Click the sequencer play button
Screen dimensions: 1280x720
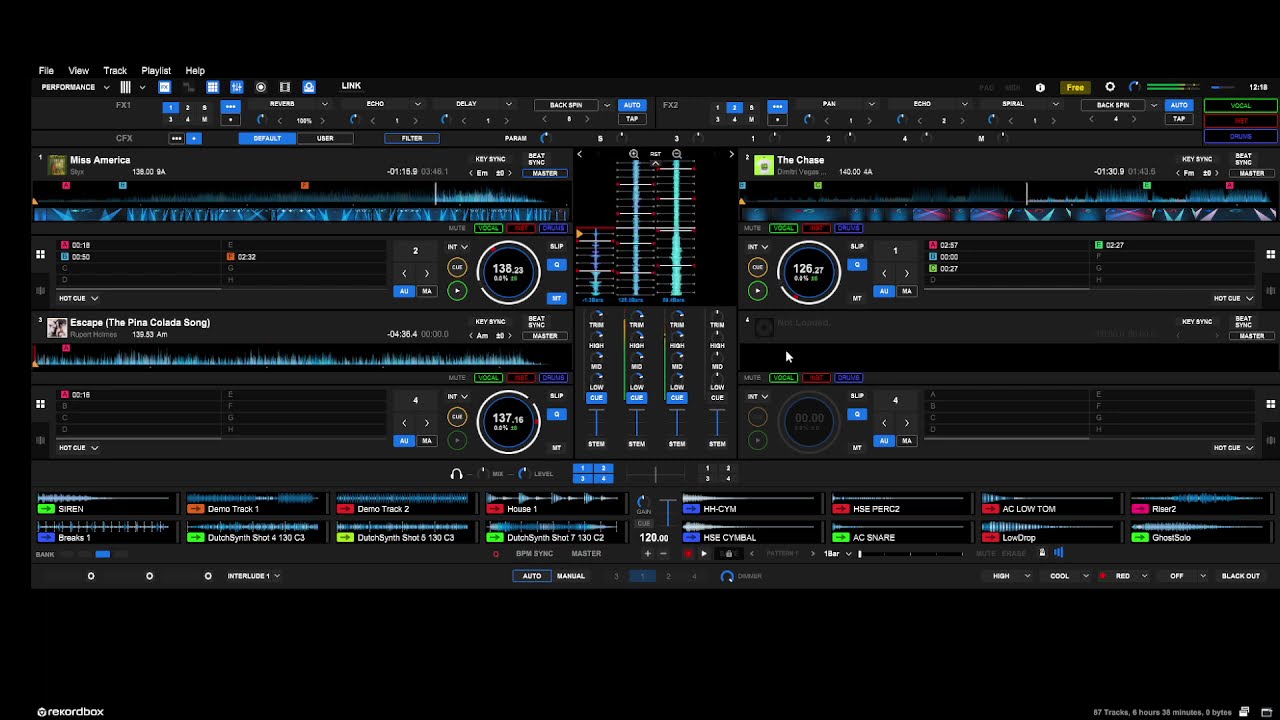pos(704,553)
